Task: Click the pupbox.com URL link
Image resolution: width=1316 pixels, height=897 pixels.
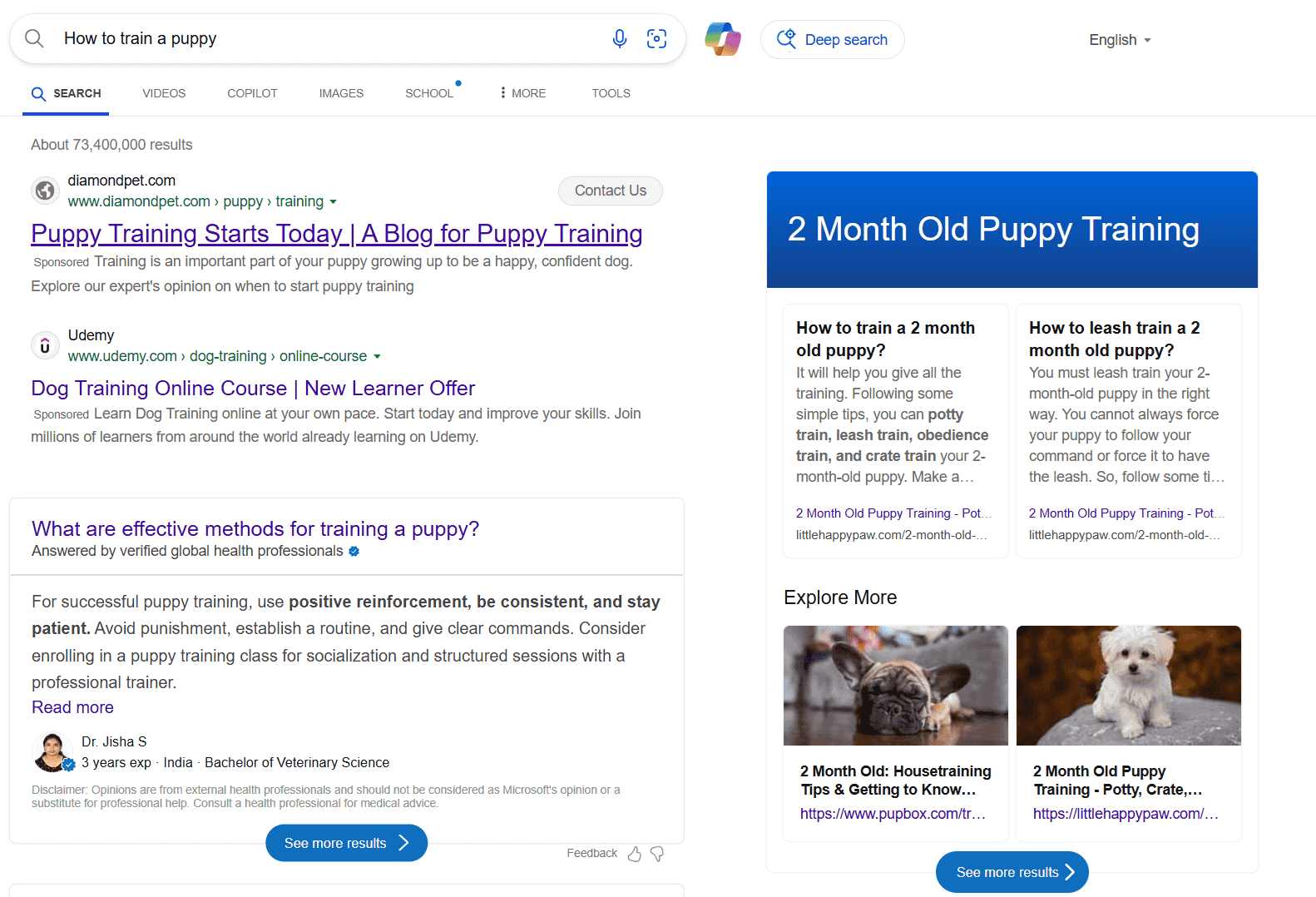Action: pos(893,814)
